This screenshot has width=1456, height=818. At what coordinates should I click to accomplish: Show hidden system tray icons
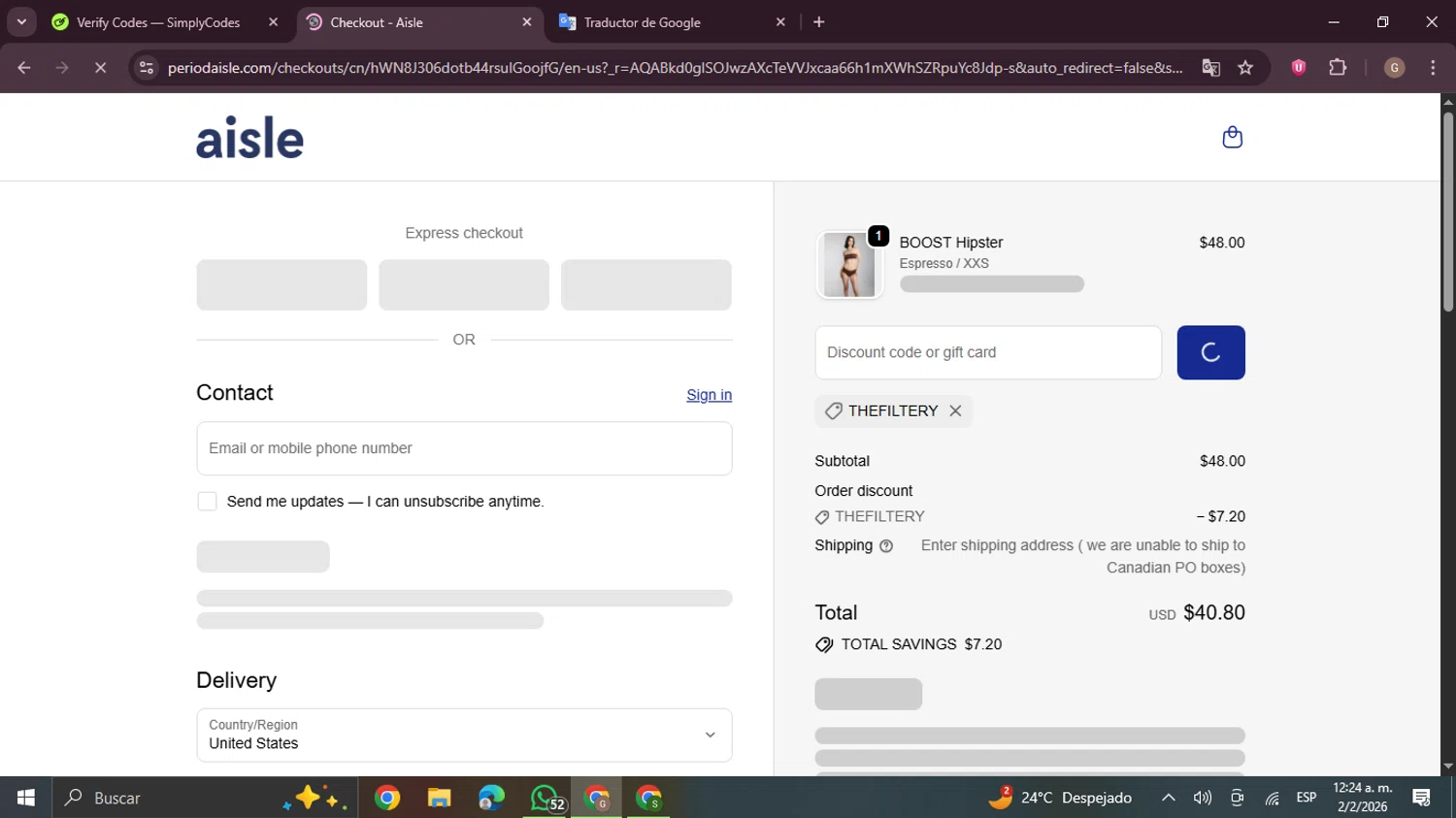point(1169,798)
